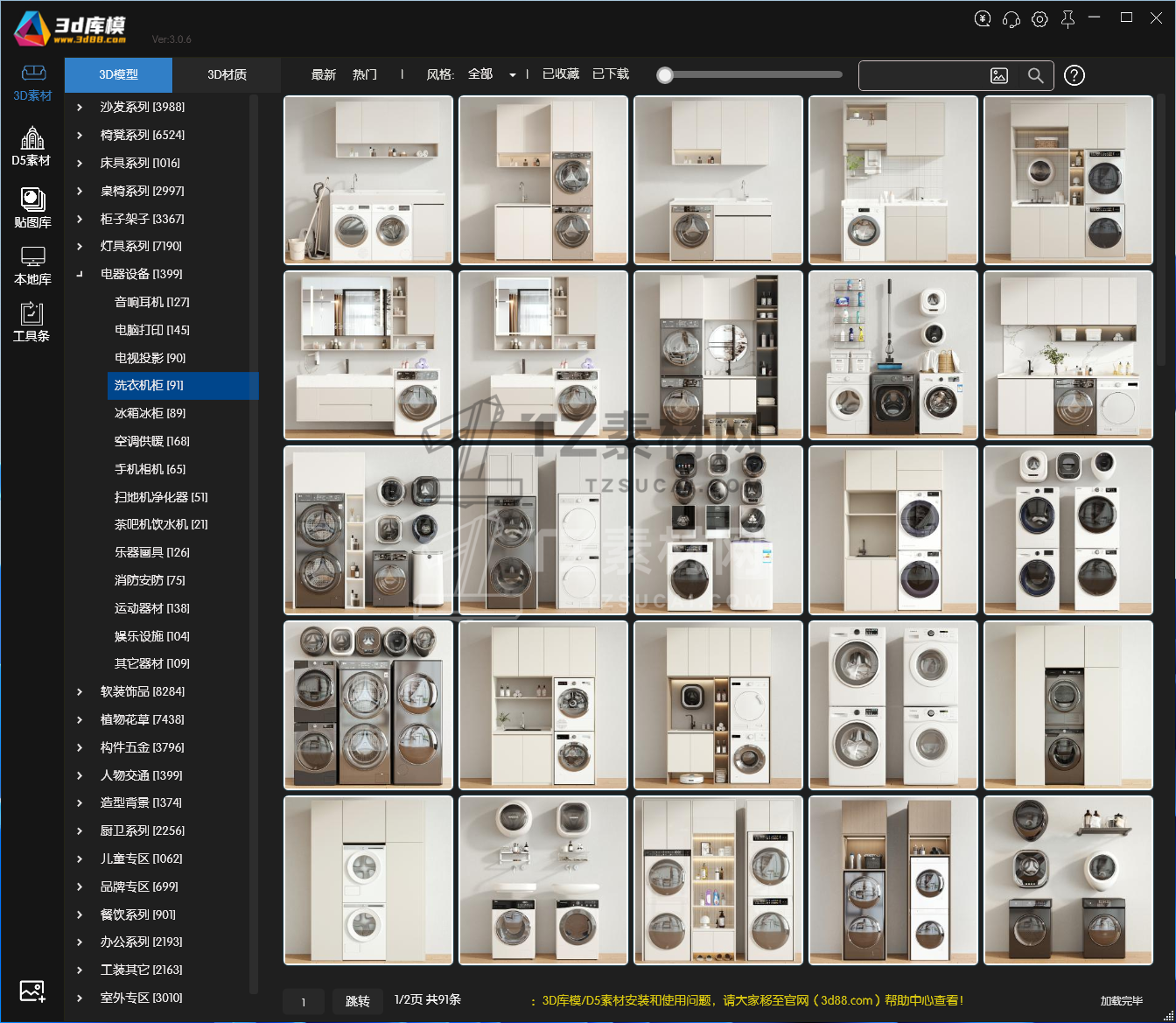Open the 室外专区 [3010] category
Screen dimensions: 1176x1023
142,998
